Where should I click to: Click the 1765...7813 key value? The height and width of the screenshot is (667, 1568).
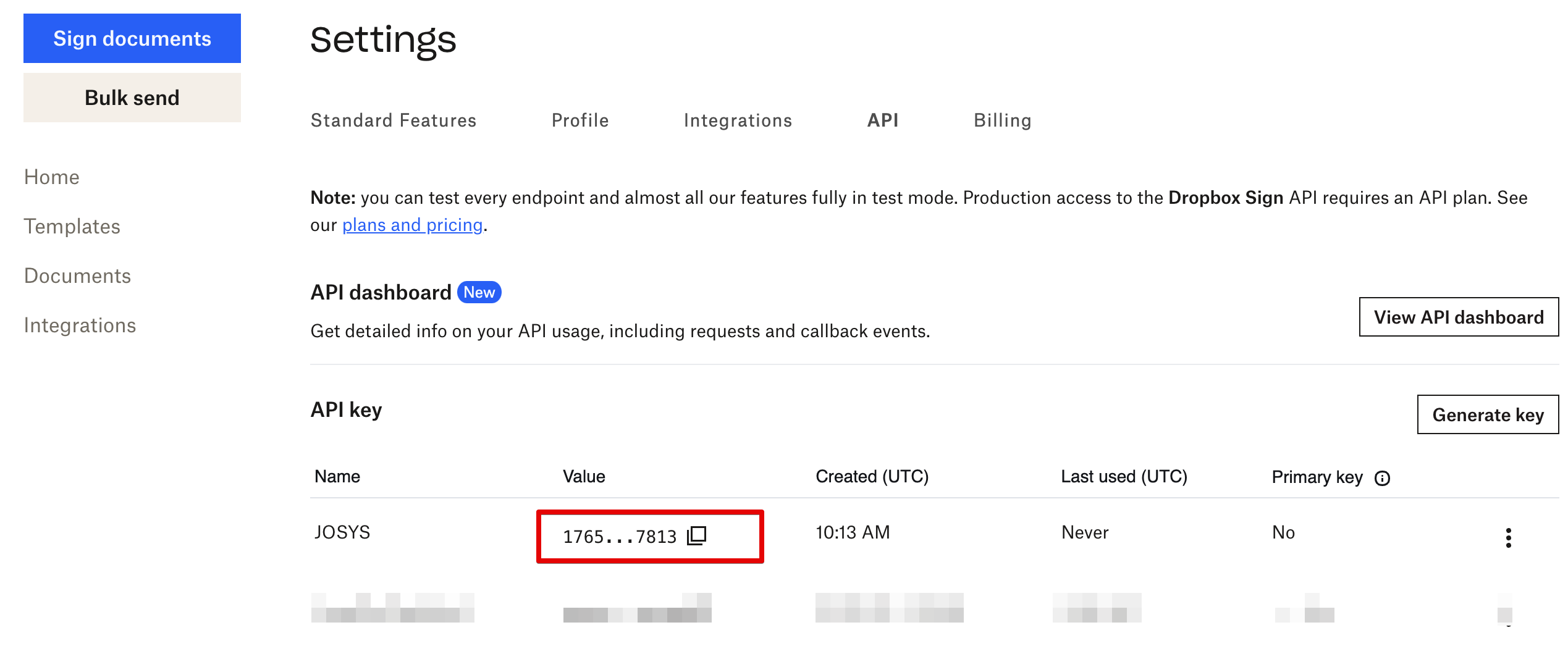[x=619, y=536]
